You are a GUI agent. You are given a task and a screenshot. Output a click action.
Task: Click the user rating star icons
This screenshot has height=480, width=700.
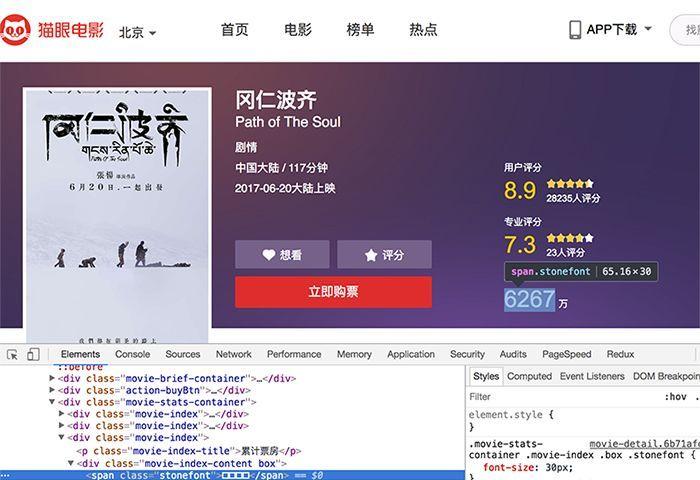[570, 184]
